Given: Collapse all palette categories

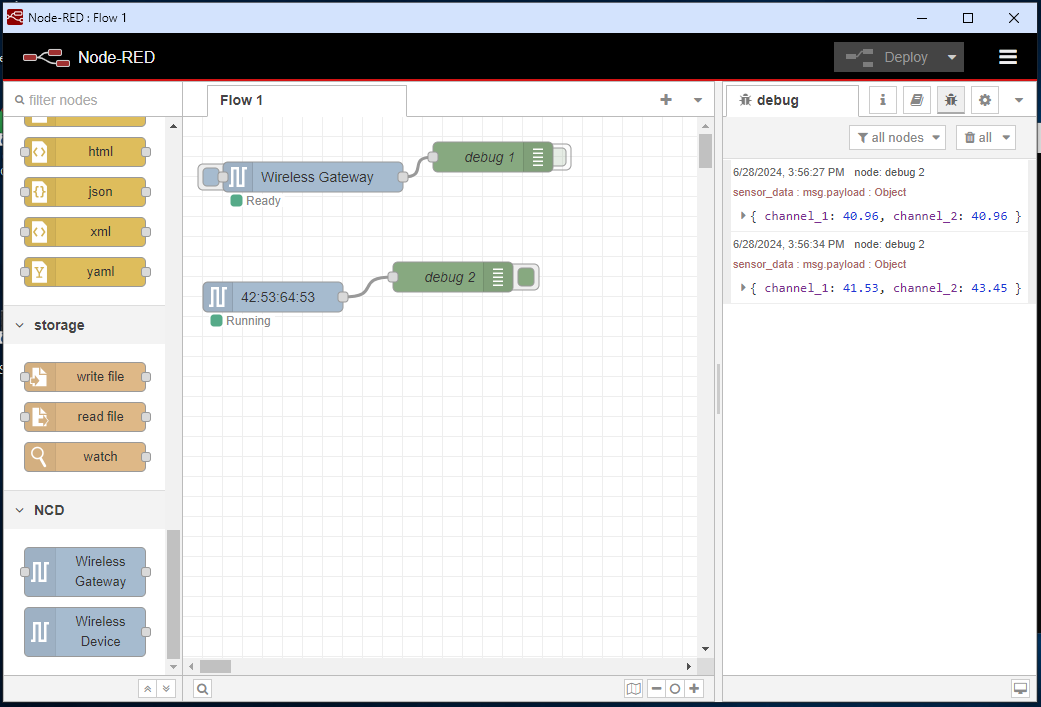Looking at the screenshot, I should (x=147, y=689).
